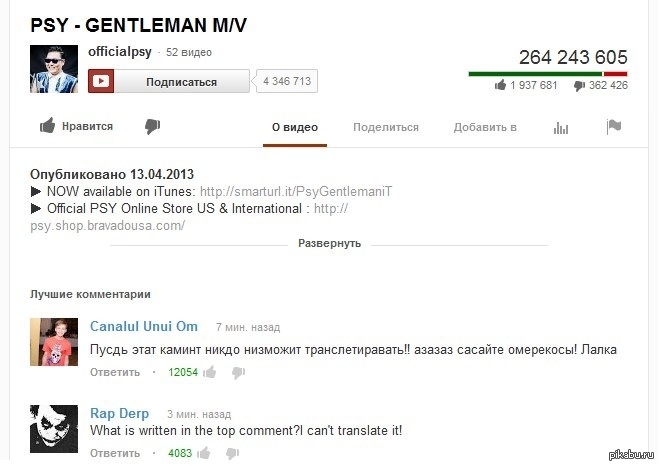Open the smarturl.it iTunes link

[296, 192]
